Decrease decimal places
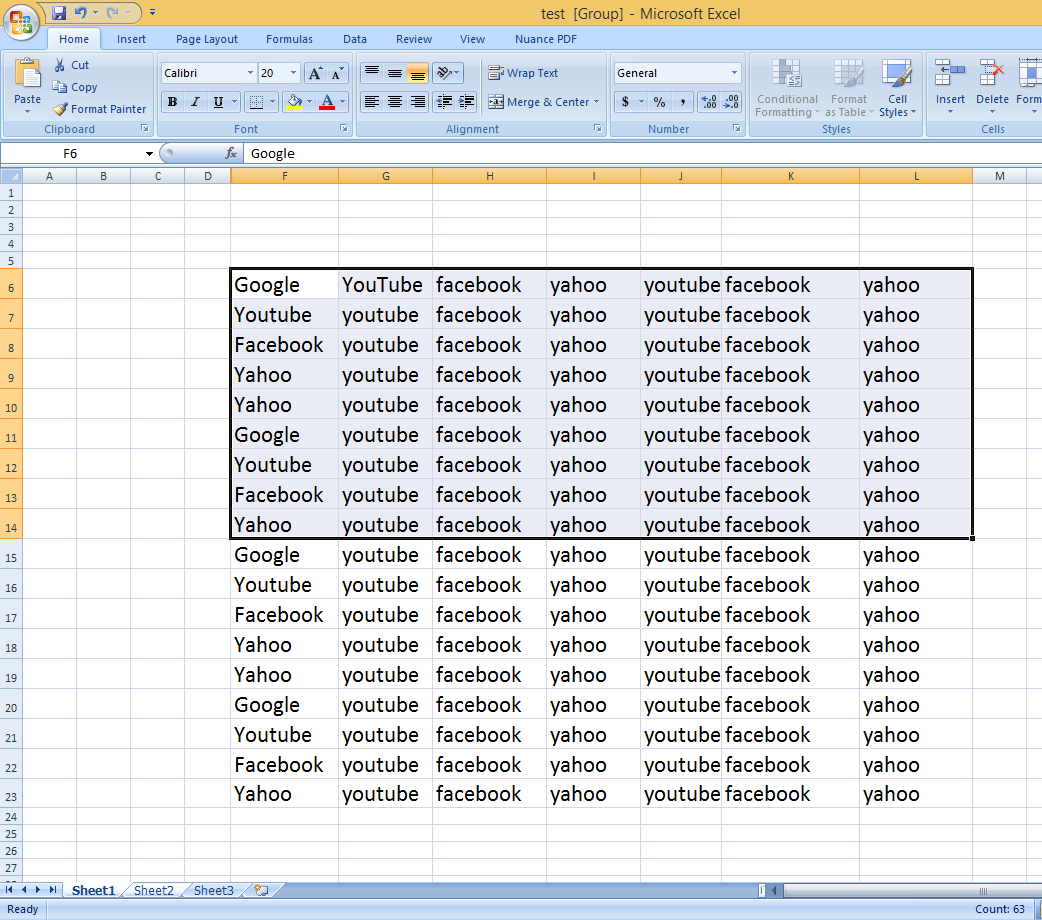1042x920 pixels. (x=731, y=102)
